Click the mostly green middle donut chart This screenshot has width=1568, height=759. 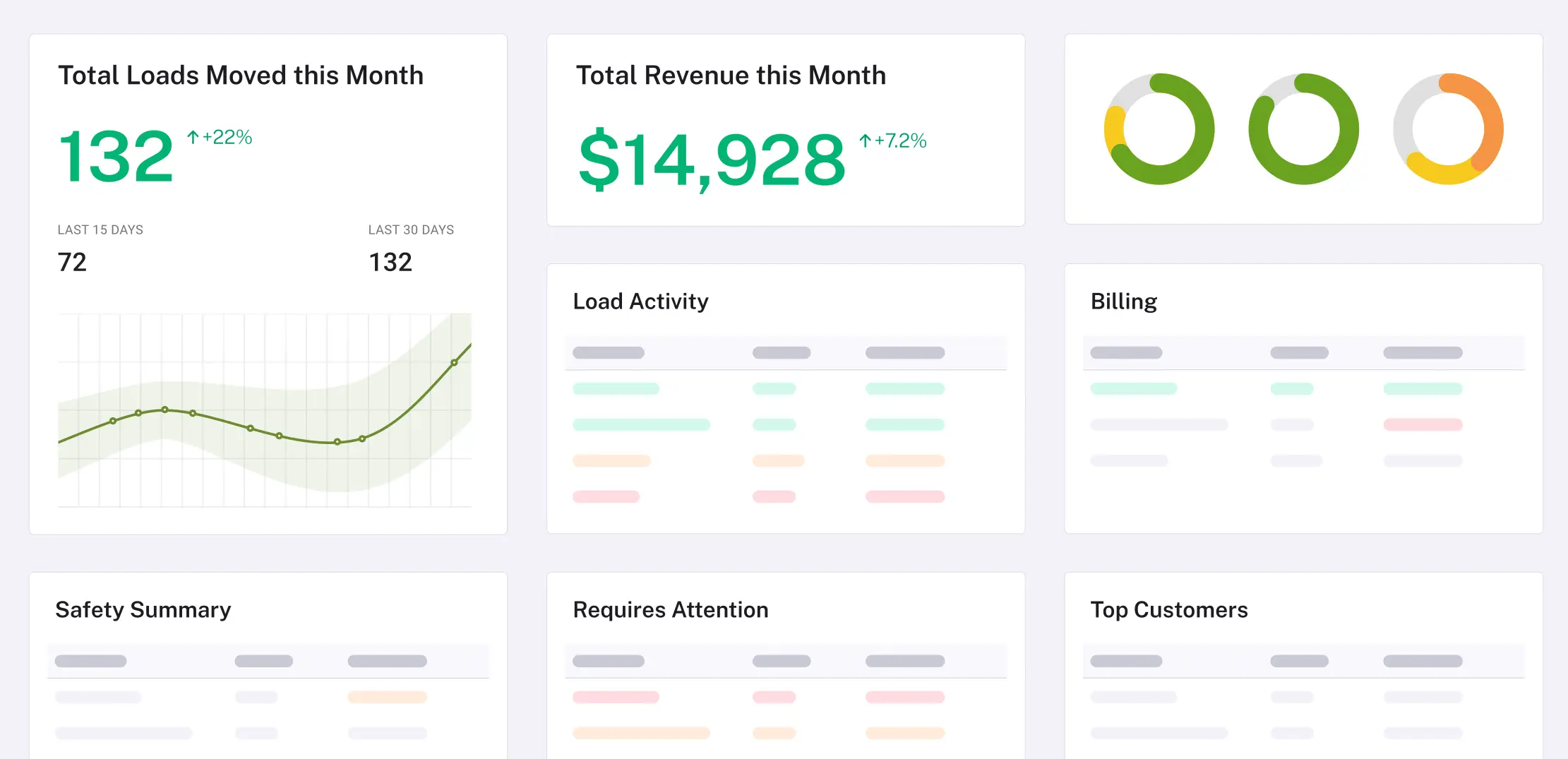1303,129
